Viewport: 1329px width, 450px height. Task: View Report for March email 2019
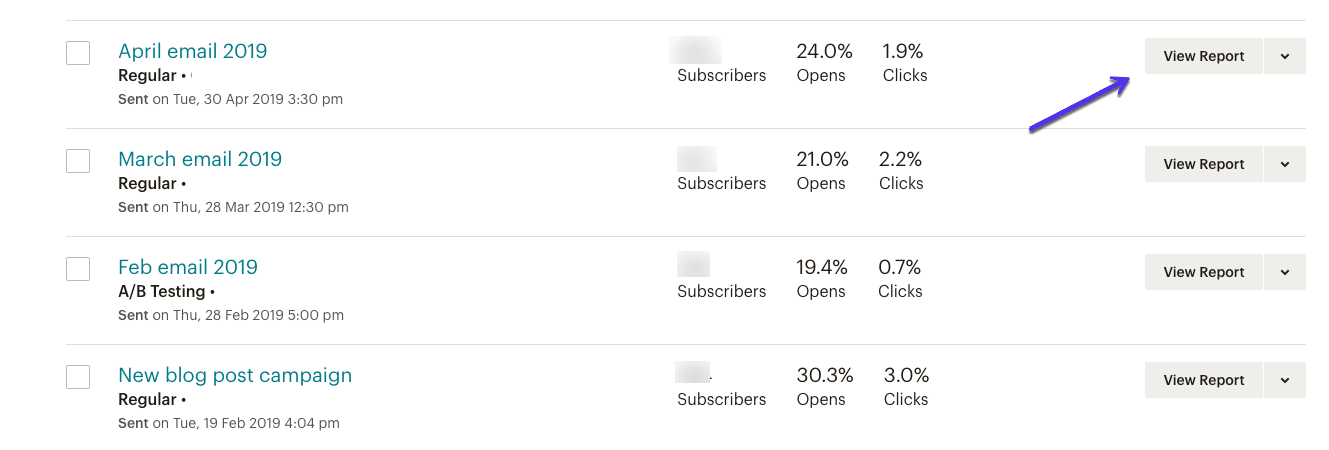click(x=1203, y=164)
